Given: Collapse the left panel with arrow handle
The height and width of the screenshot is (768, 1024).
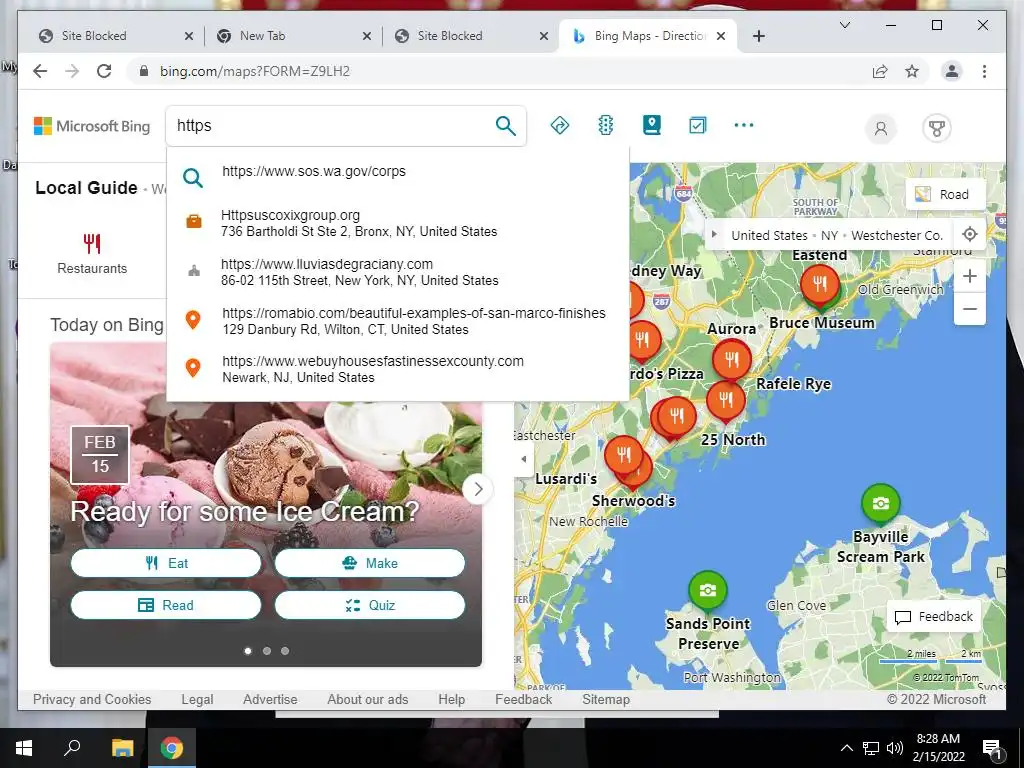Looking at the screenshot, I should (x=523, y=459).
